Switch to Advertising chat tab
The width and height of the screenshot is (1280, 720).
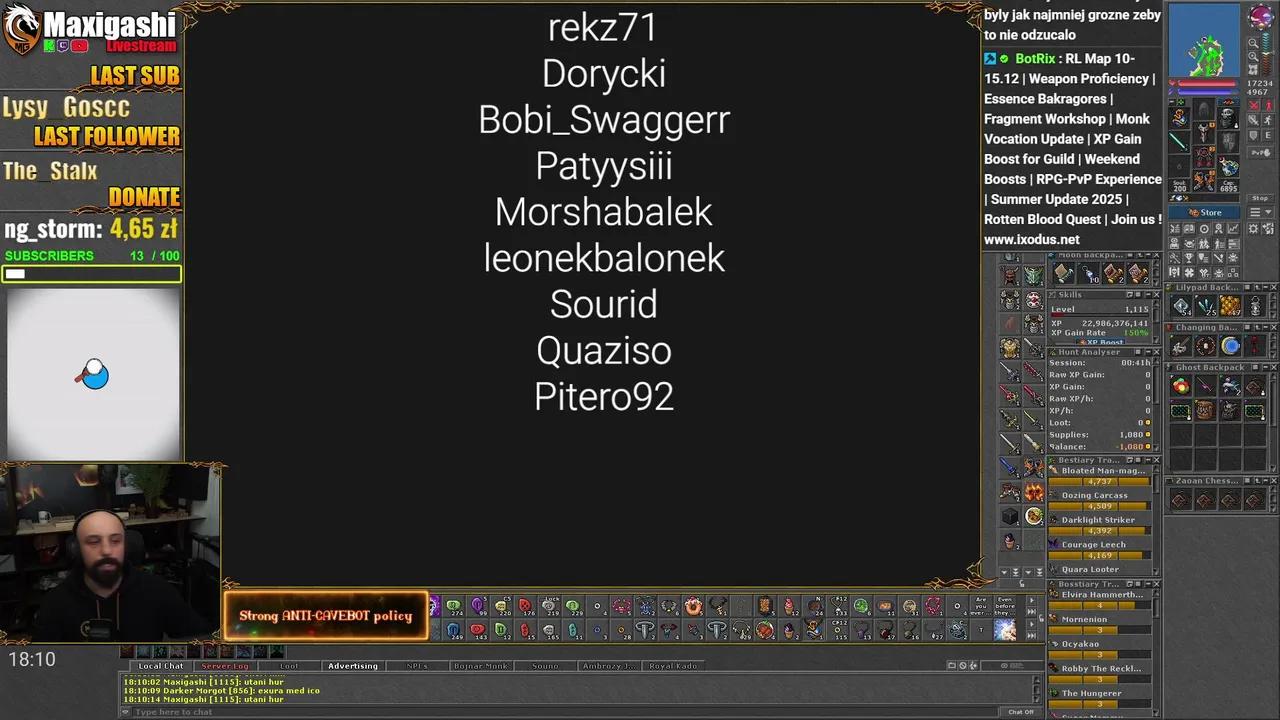tap(353, 666)
